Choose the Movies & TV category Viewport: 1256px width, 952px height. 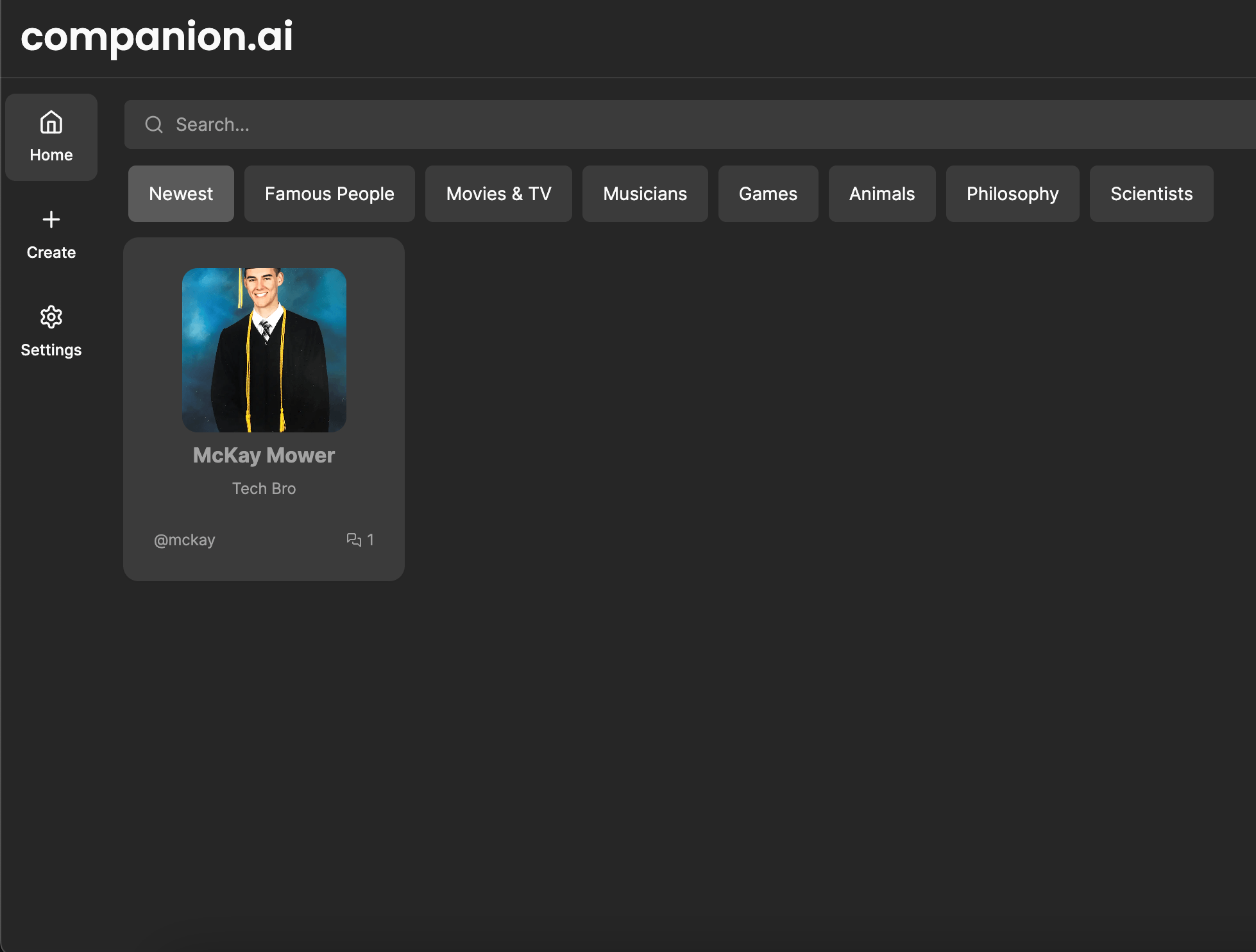point(499,194)
